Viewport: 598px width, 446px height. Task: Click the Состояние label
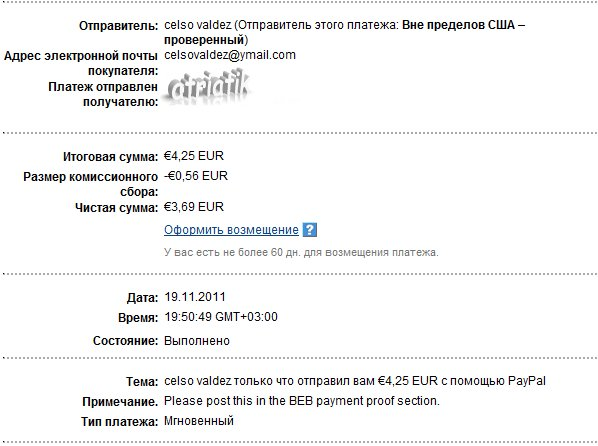click(125, 341)
